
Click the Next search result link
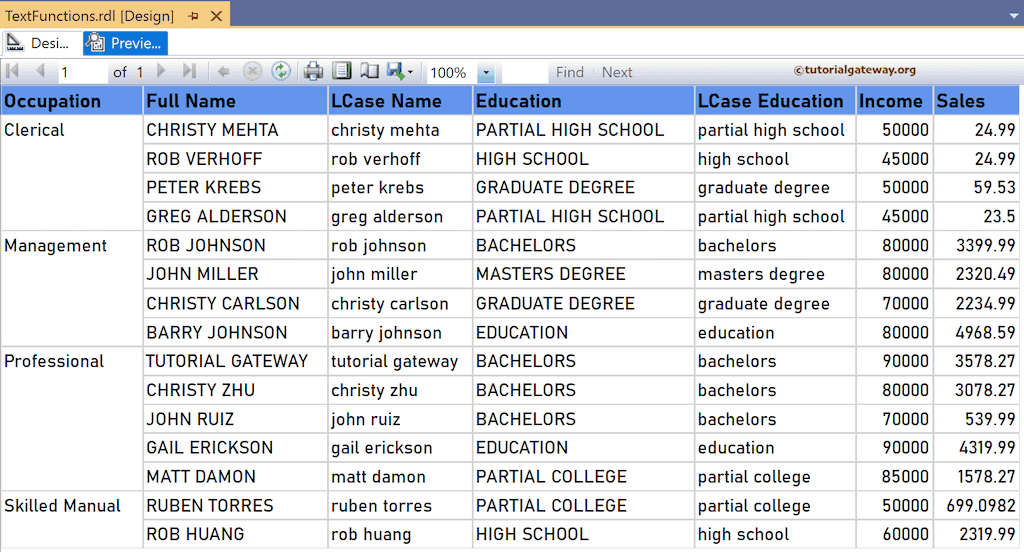click(x=617, y=72)
